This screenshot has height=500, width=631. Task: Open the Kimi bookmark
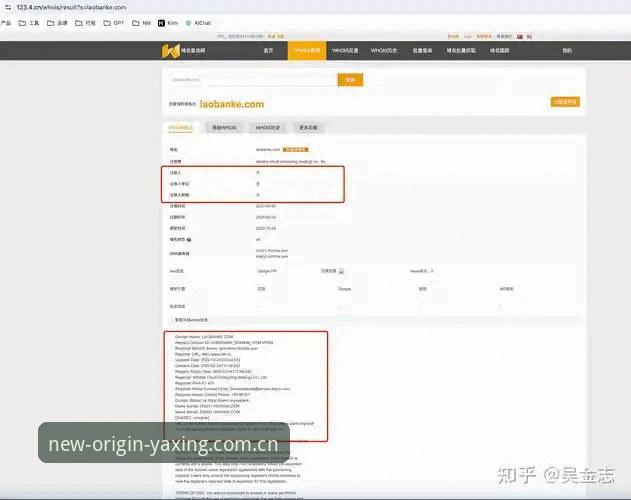click(168, 23)
